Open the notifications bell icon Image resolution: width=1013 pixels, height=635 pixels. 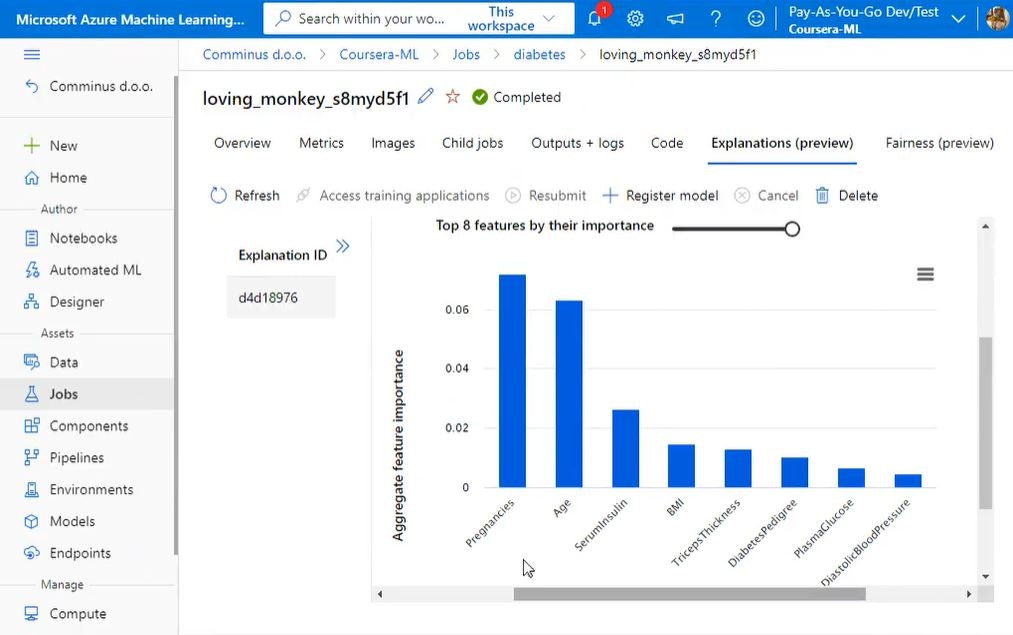click(596, 19)
